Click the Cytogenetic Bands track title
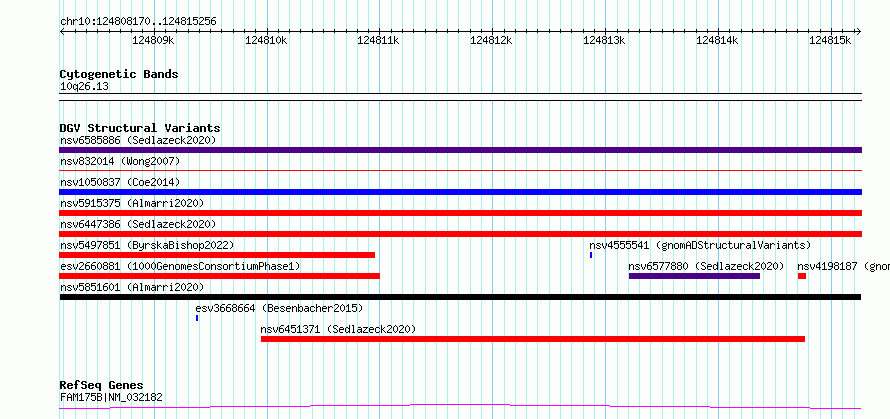The height and width of the screenshot is (419, 890). pyautogui.click(x=119, y=74)
